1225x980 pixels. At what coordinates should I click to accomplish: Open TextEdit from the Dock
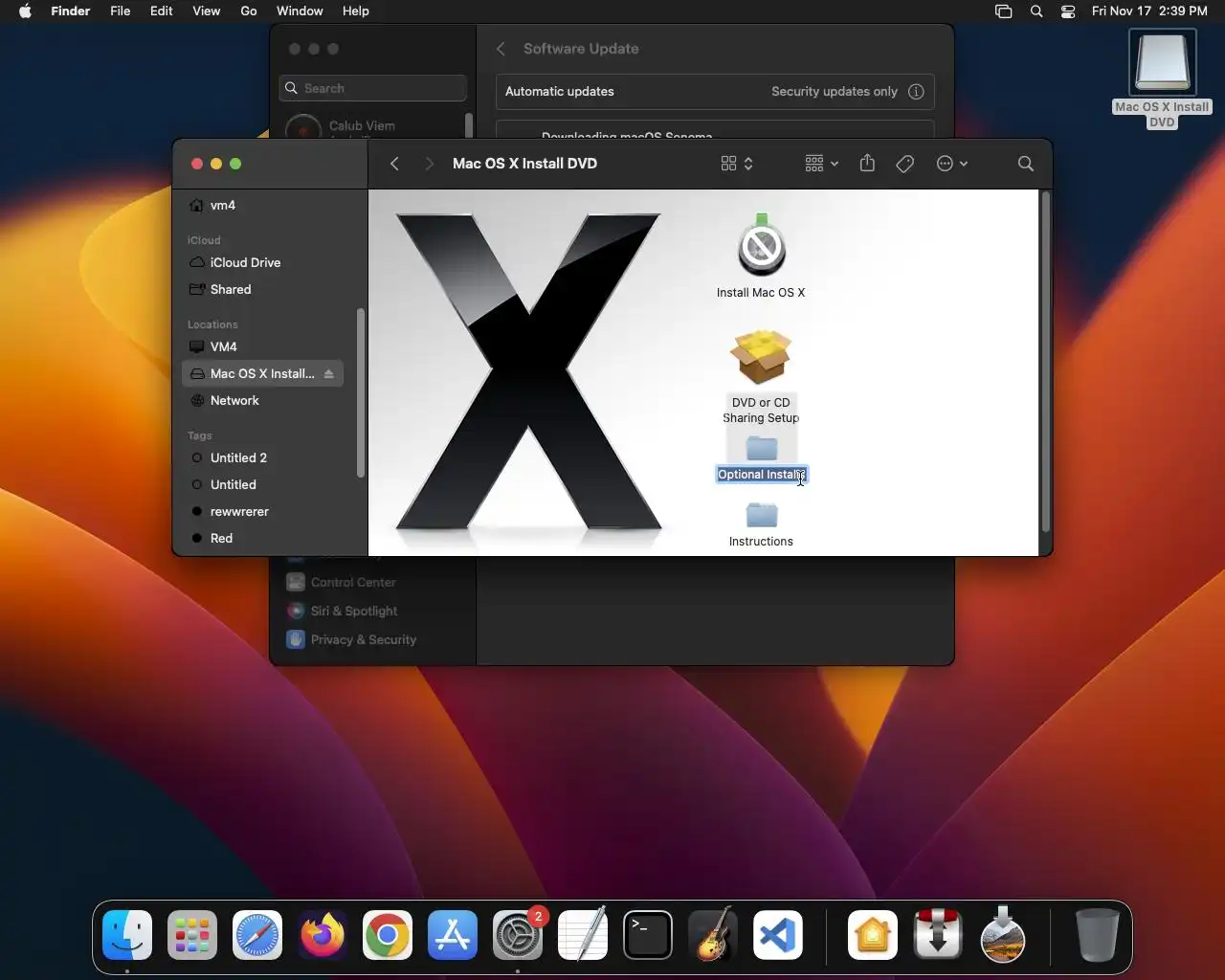click(583, 935)
